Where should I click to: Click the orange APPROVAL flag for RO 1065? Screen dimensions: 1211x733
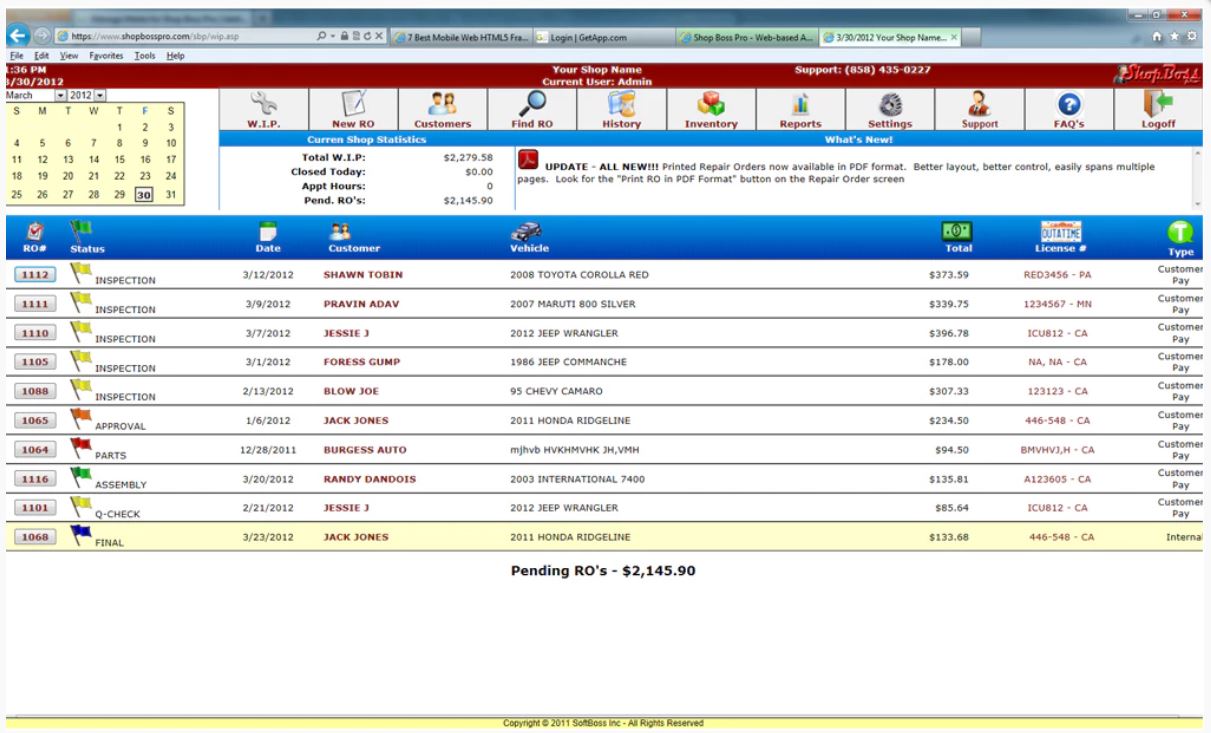point(81,418)
